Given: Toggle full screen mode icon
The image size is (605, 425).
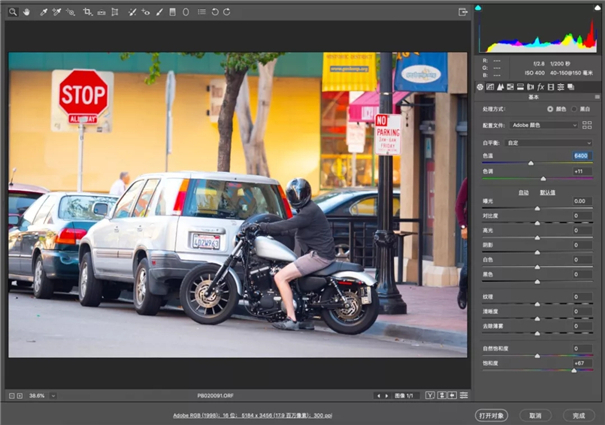Looking at the screenshot, I should pyautogui.click(x=462, y=12).
